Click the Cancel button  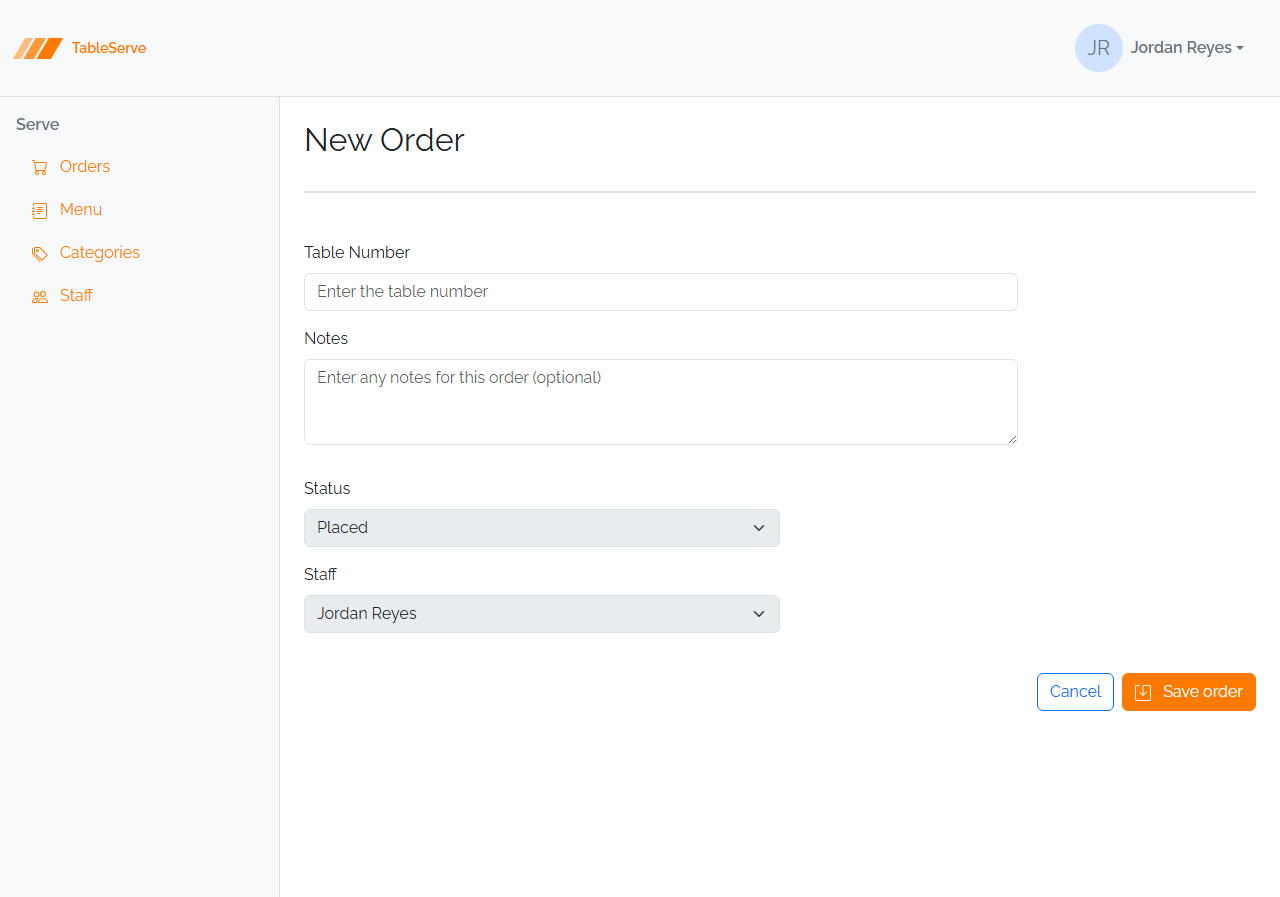[1075, 692]
